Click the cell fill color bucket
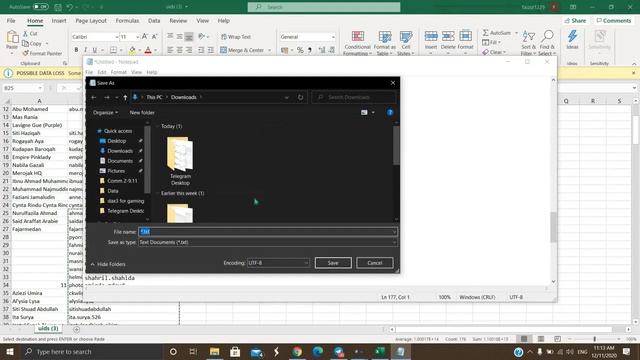Screen dimensions: 640x360 (132, 50)
